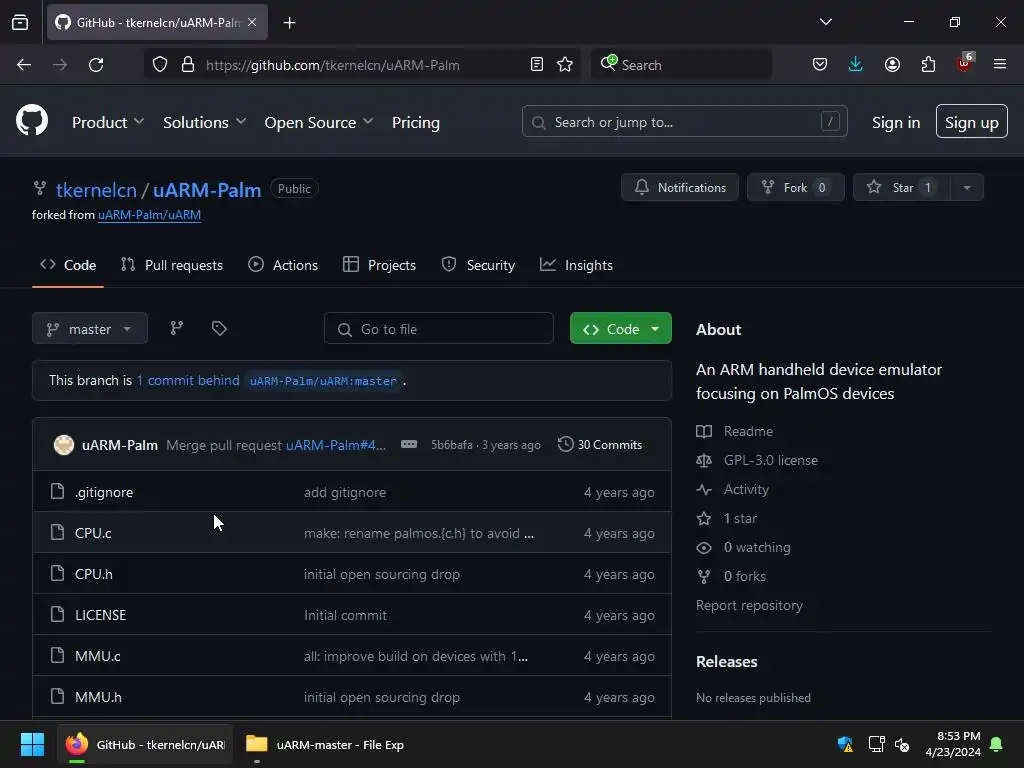This screenshot has height=768, width=1024.
Task: Switch to the Actions tab
Action: 283,265
